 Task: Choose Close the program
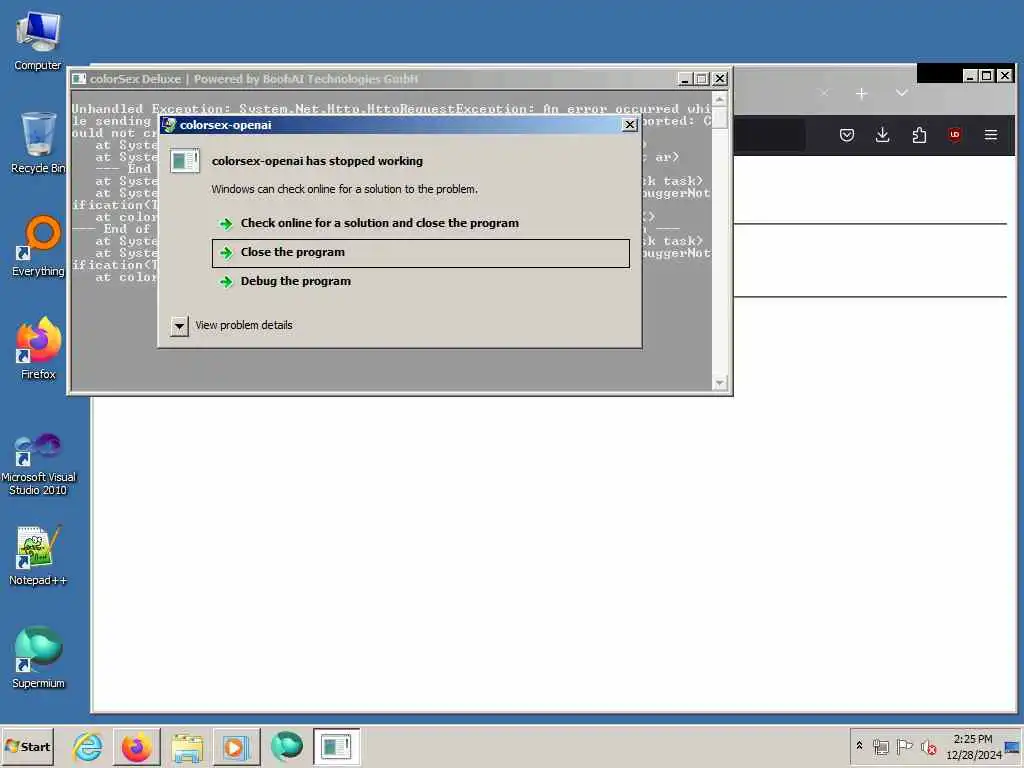[421, 253]
